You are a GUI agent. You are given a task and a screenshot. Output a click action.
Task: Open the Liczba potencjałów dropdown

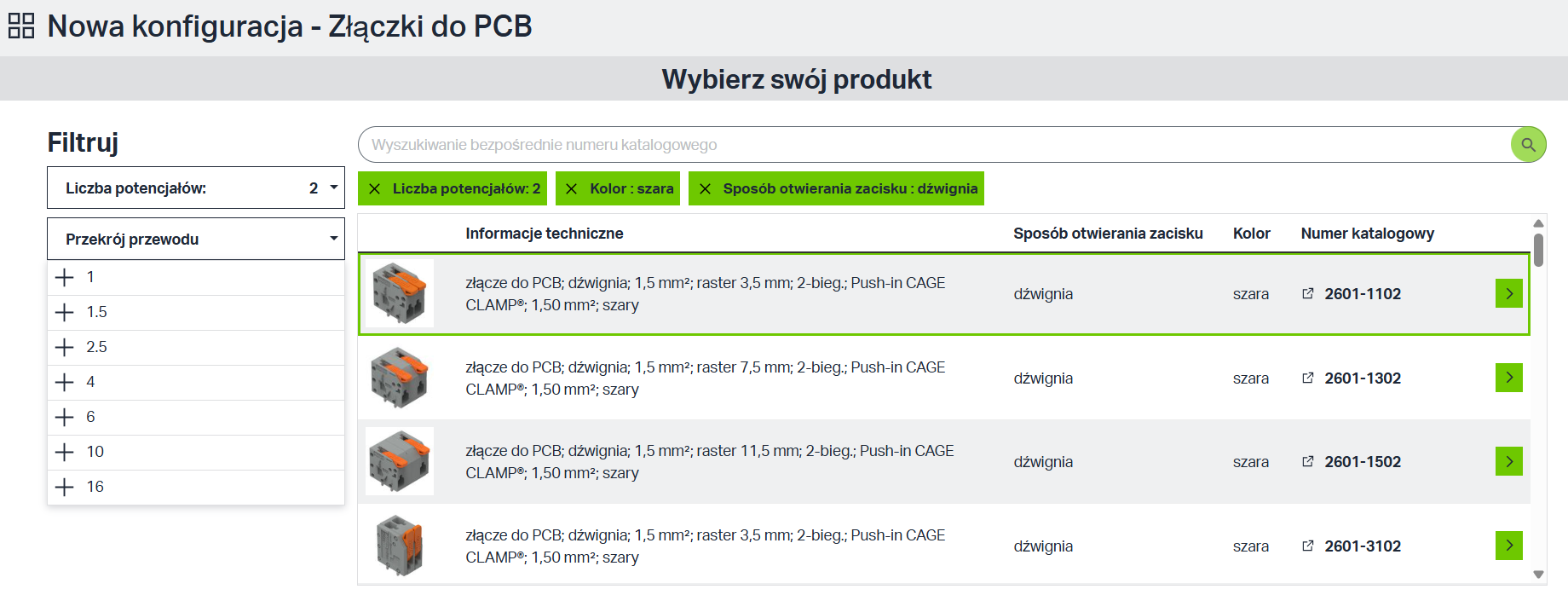coord(196,188)
